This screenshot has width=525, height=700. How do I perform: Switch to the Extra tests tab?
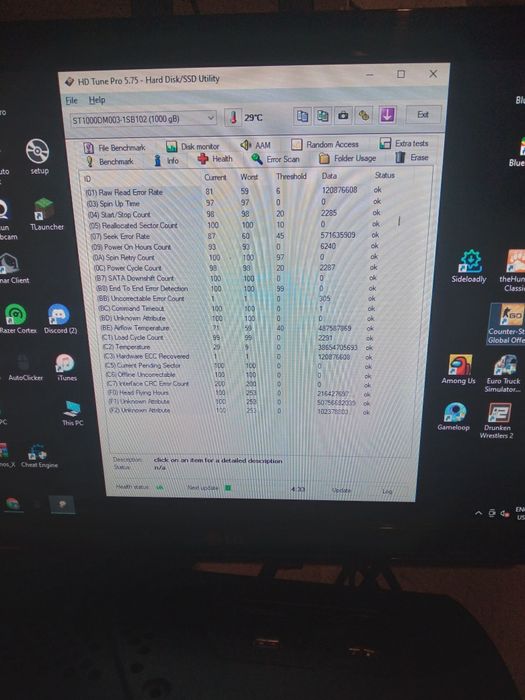[x=404, y=143]
